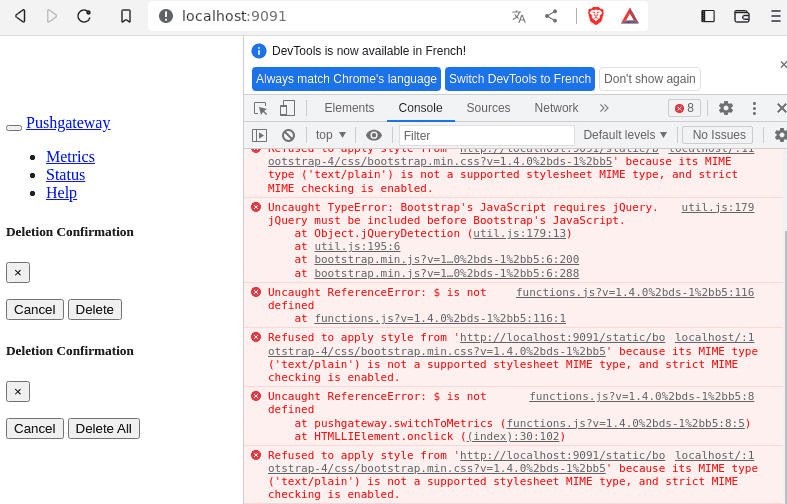The width and height of the screenshot is (787, 504).
Task: Click the console Filter field
Action: (x=487, y=136)
